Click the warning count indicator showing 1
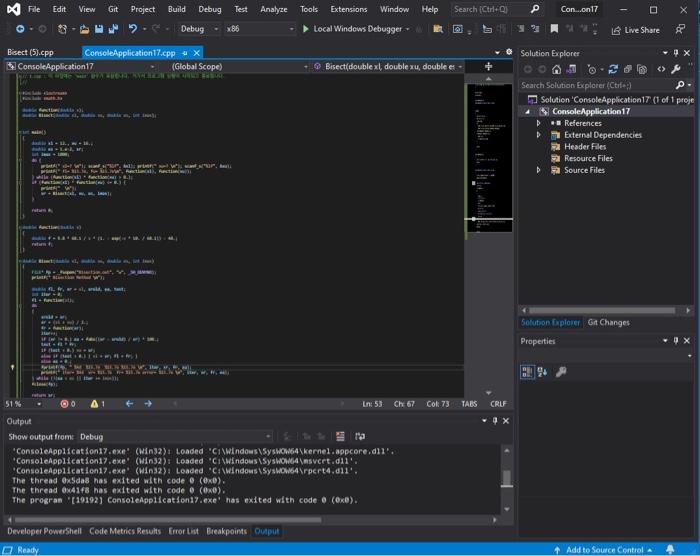This screenshot has width=700, height=556. [x=98, y=404]
